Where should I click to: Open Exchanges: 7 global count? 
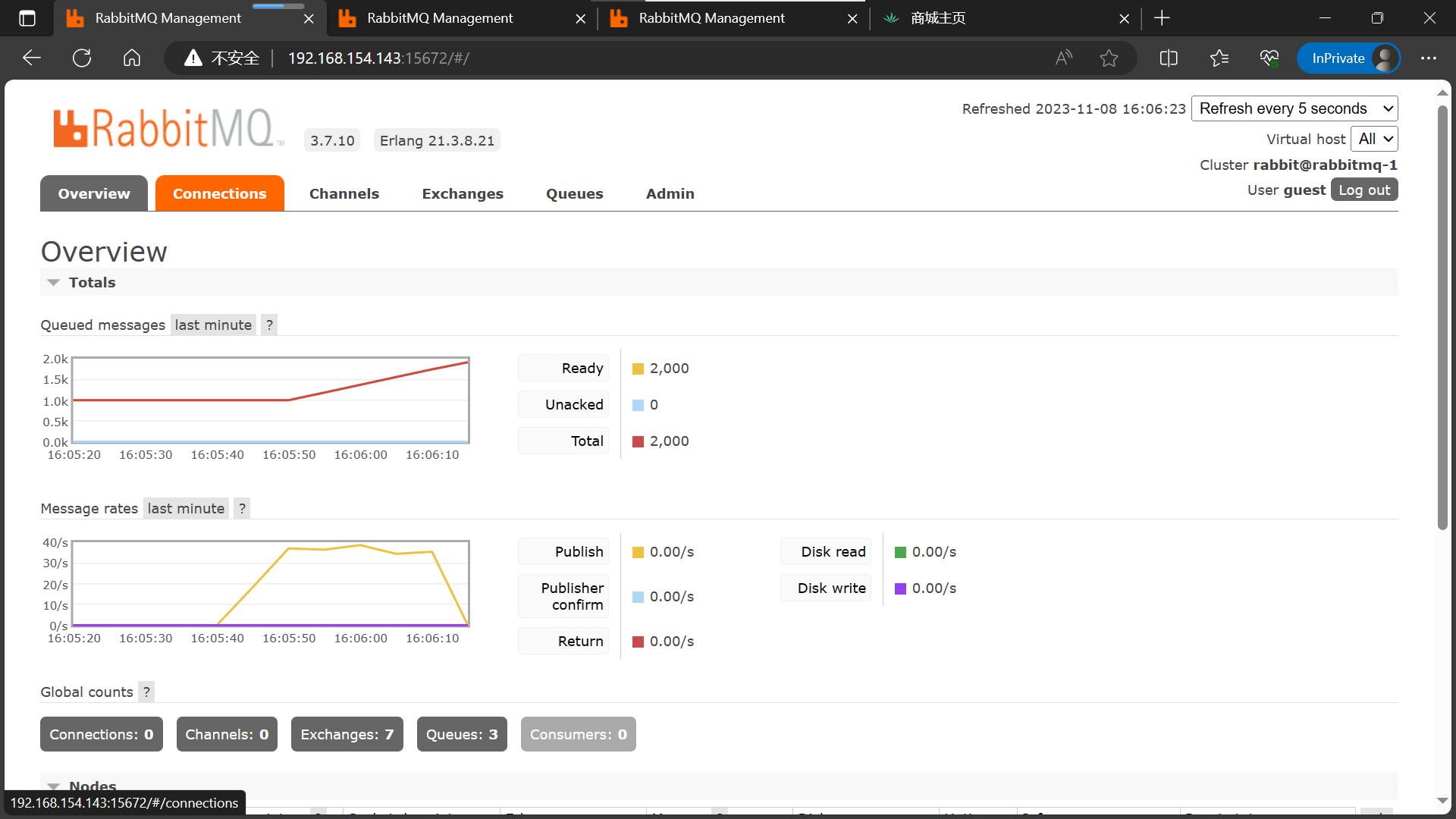coord(347,734)
